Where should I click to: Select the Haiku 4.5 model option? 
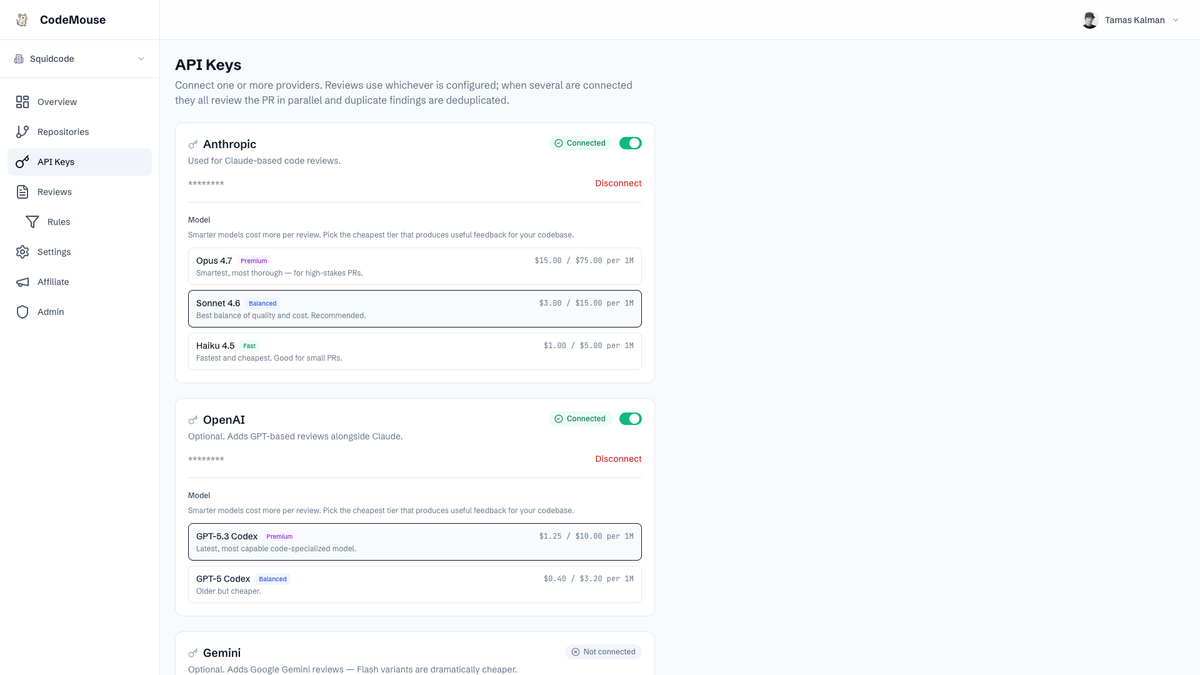point(415,351)
